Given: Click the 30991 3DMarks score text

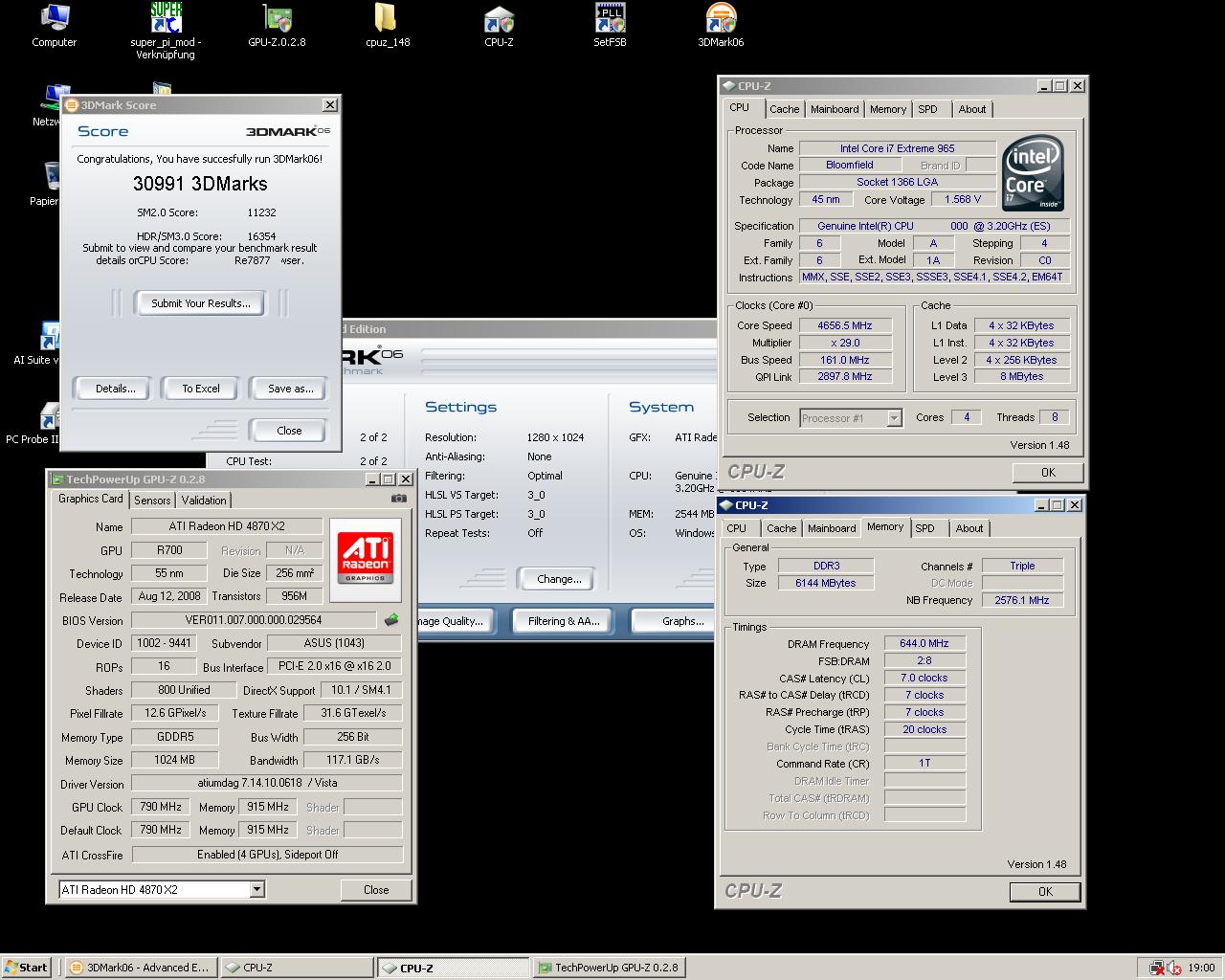Looking at the screenshot, I should point(200,184).
